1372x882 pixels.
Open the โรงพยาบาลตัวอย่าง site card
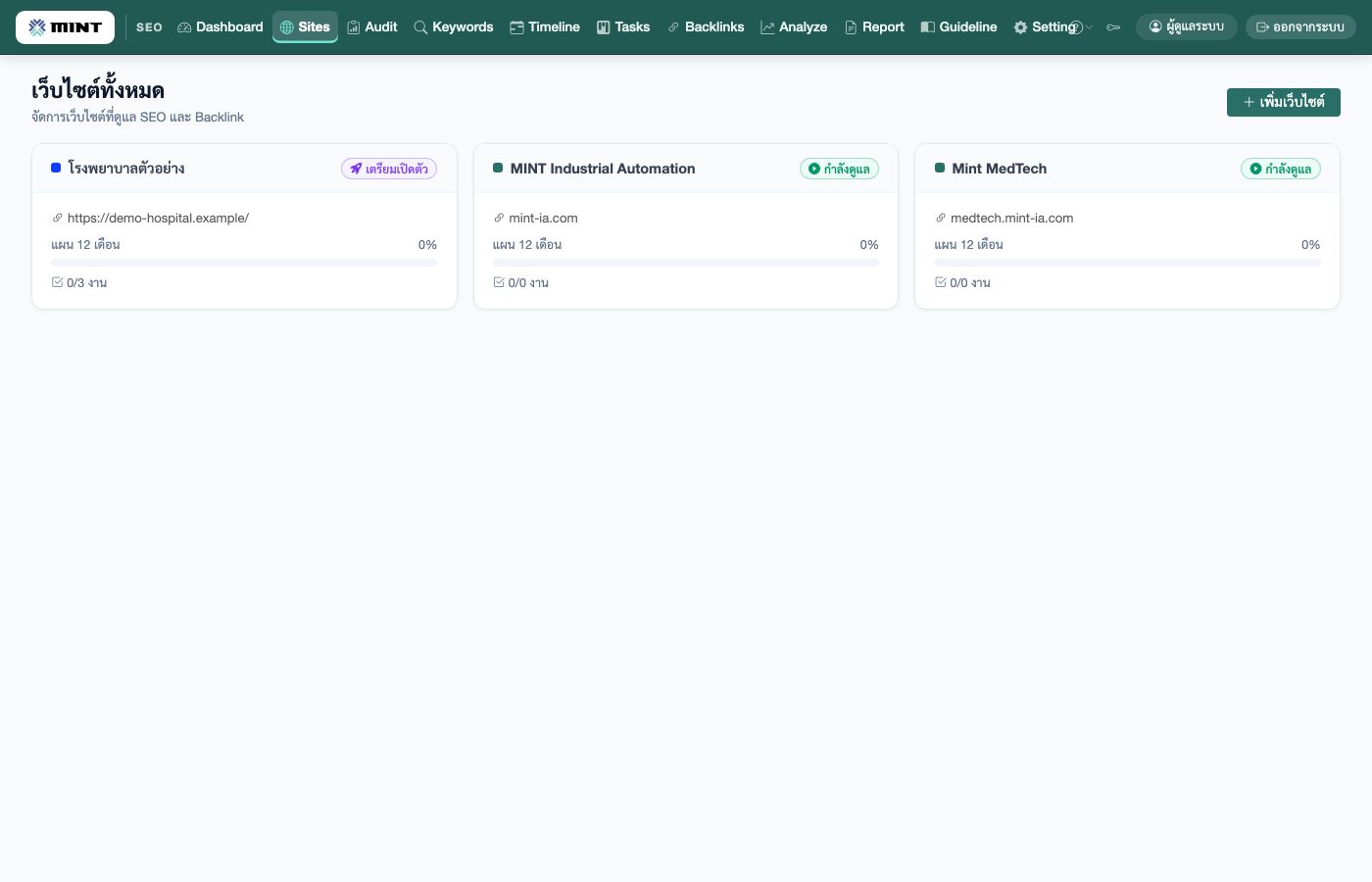coord(244,226)
